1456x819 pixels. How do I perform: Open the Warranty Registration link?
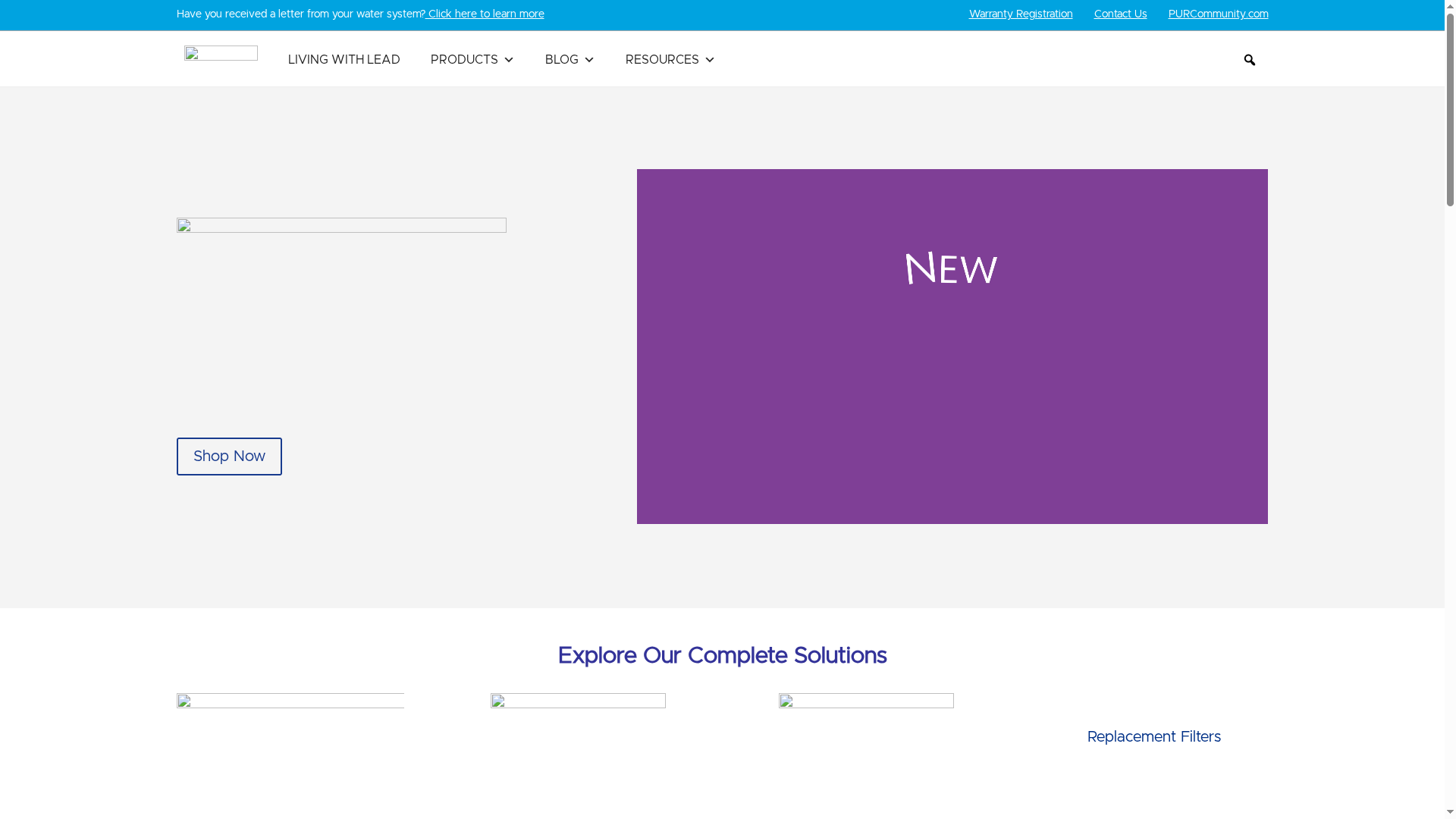click(x=1020, y=14)
